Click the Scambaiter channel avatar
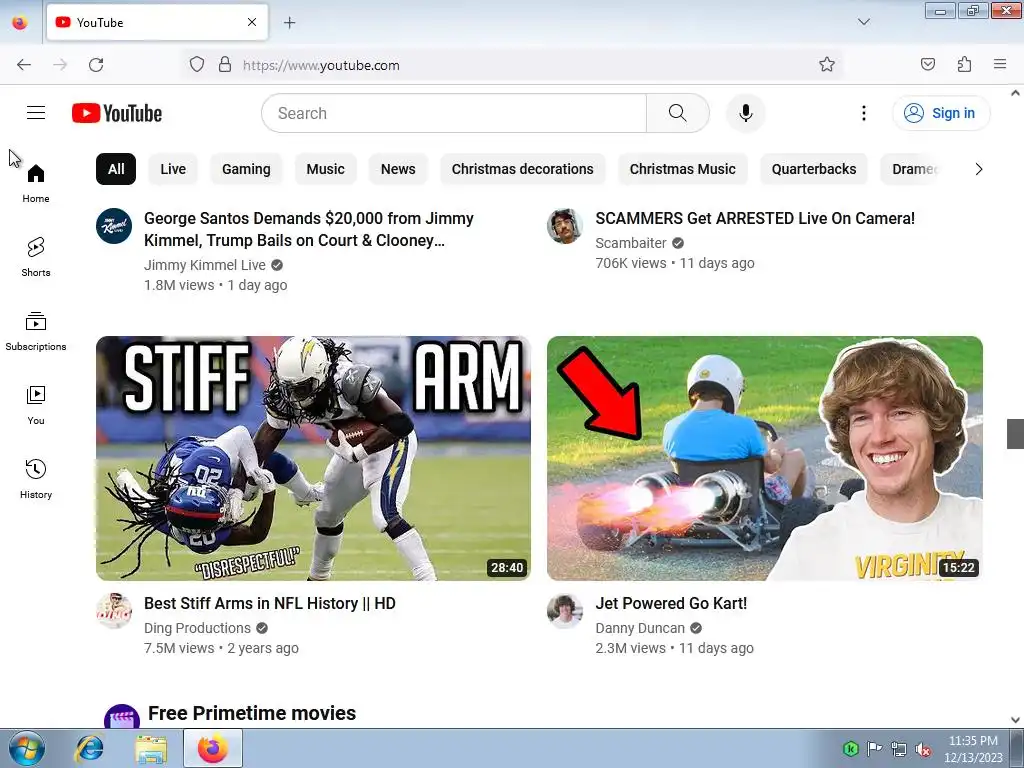The width and height of the screenshot is (1024, 768). point(565,226)
